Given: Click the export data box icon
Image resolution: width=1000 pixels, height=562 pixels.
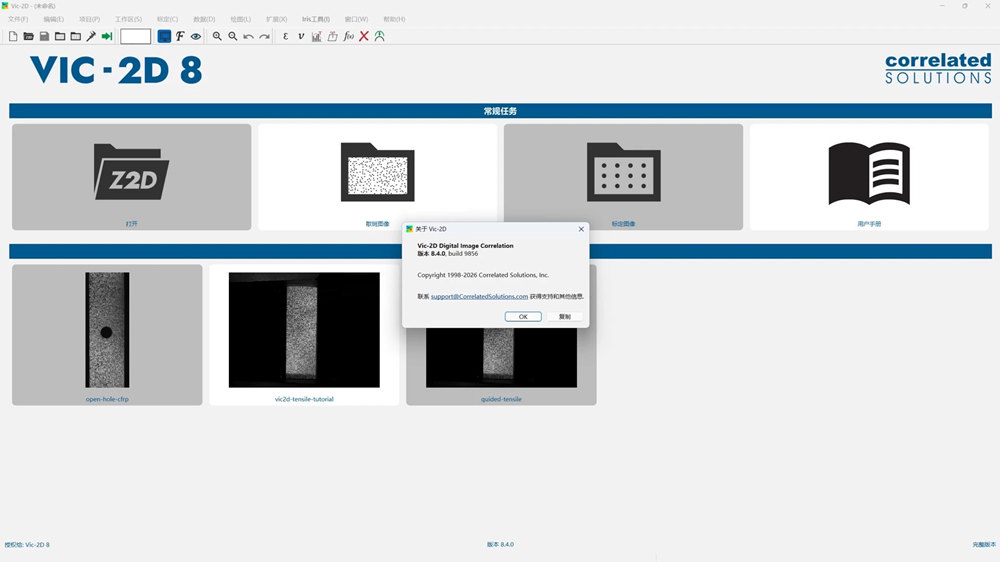Looking at the screenshot, I should point(332,36).
